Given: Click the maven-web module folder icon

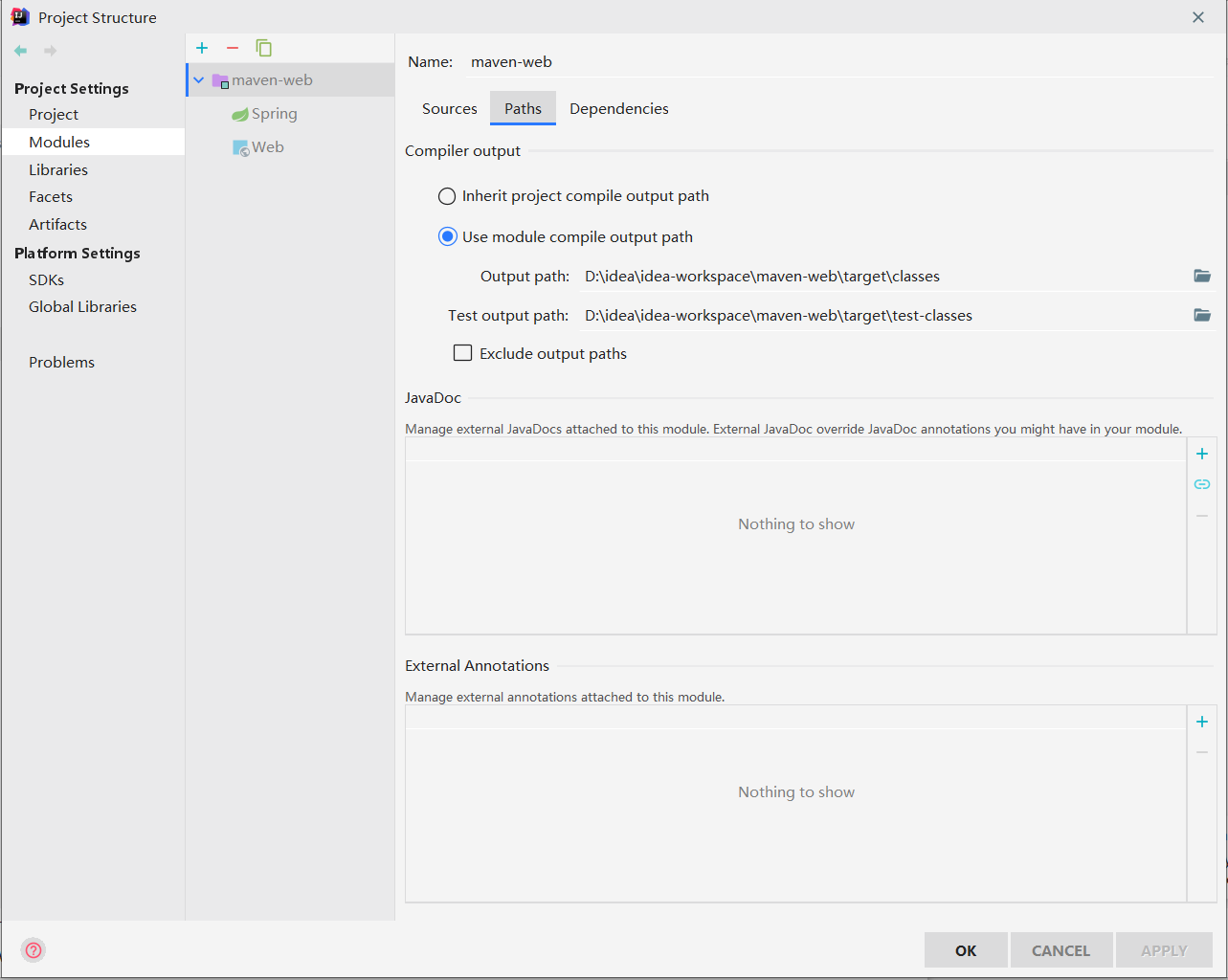Looking at the screenshot, I should click(x=220, y=80).
